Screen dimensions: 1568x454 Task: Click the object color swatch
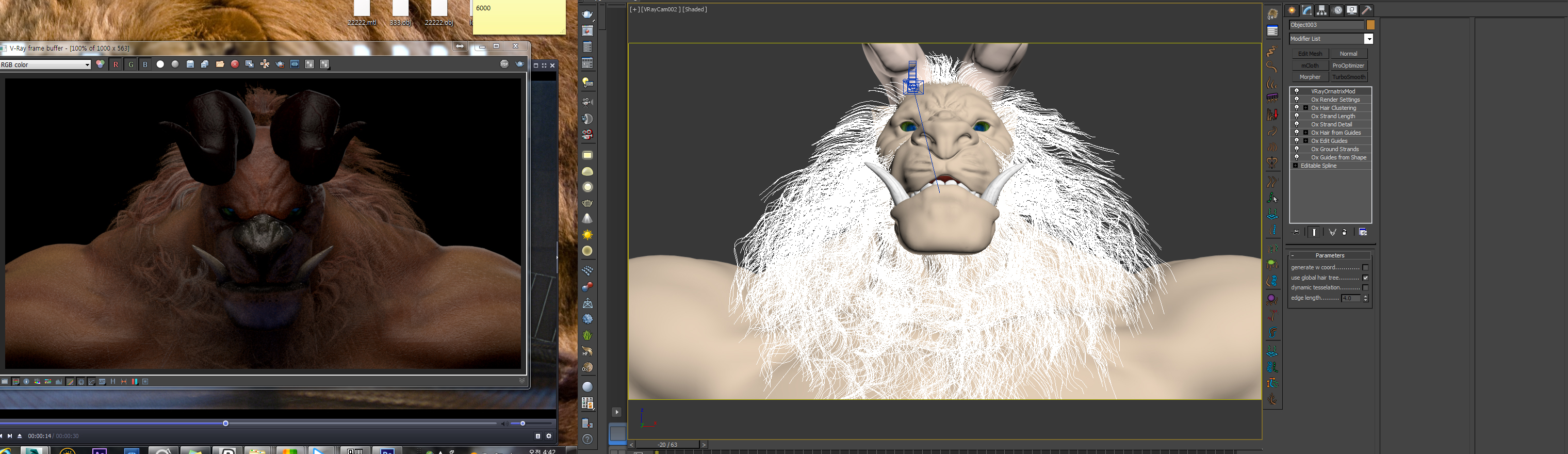(x=1370, y=25)
